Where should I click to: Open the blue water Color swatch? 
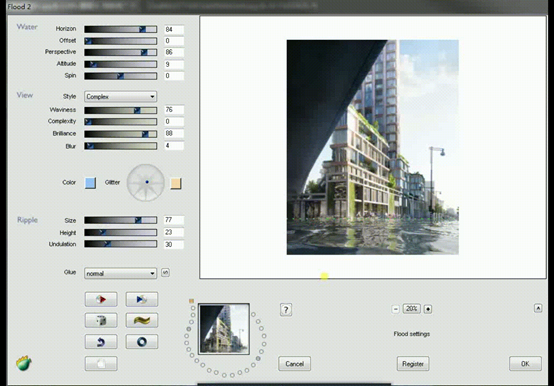click(90, 183)
